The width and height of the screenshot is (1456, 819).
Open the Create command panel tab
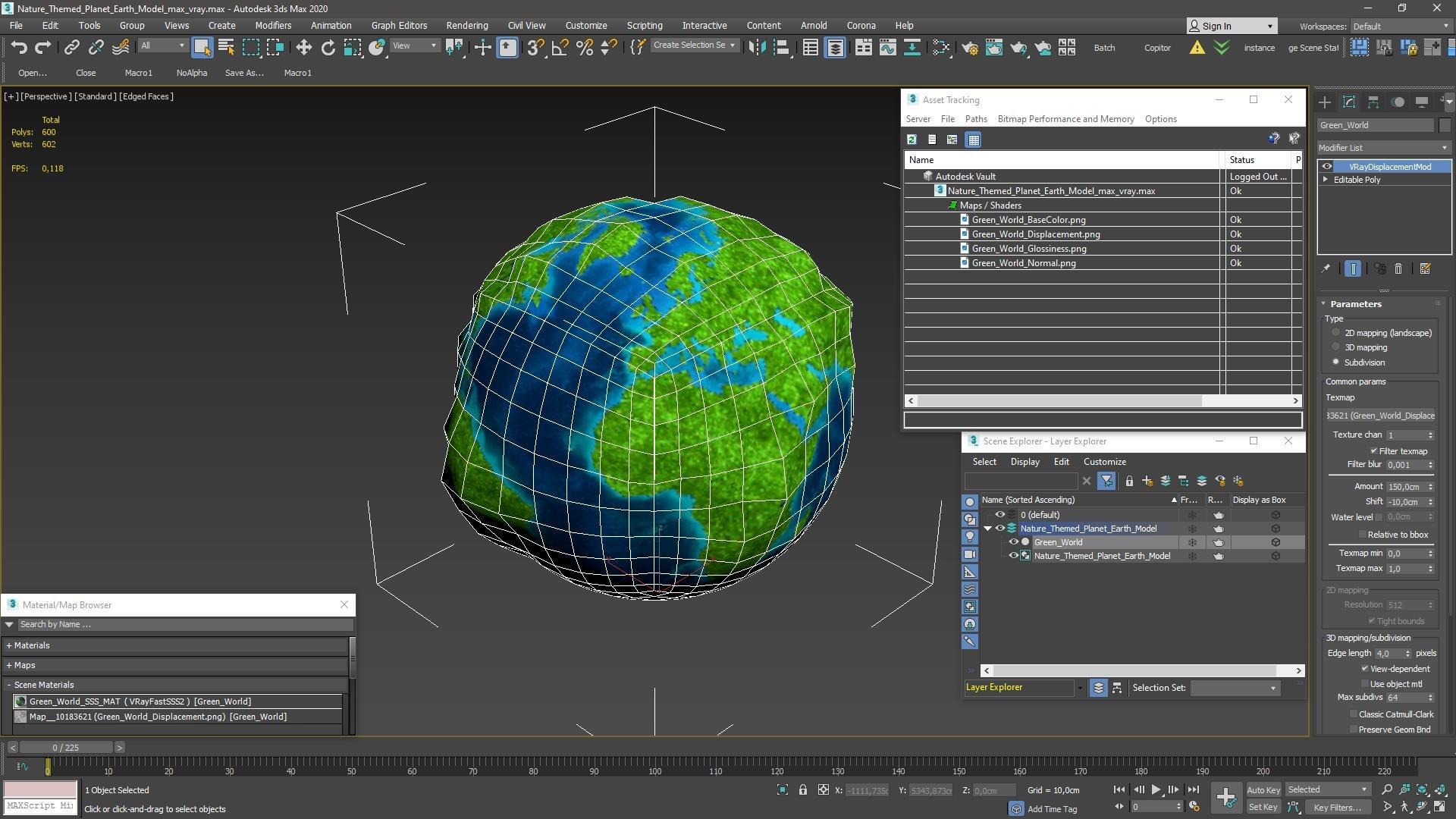pos(1325,102)
